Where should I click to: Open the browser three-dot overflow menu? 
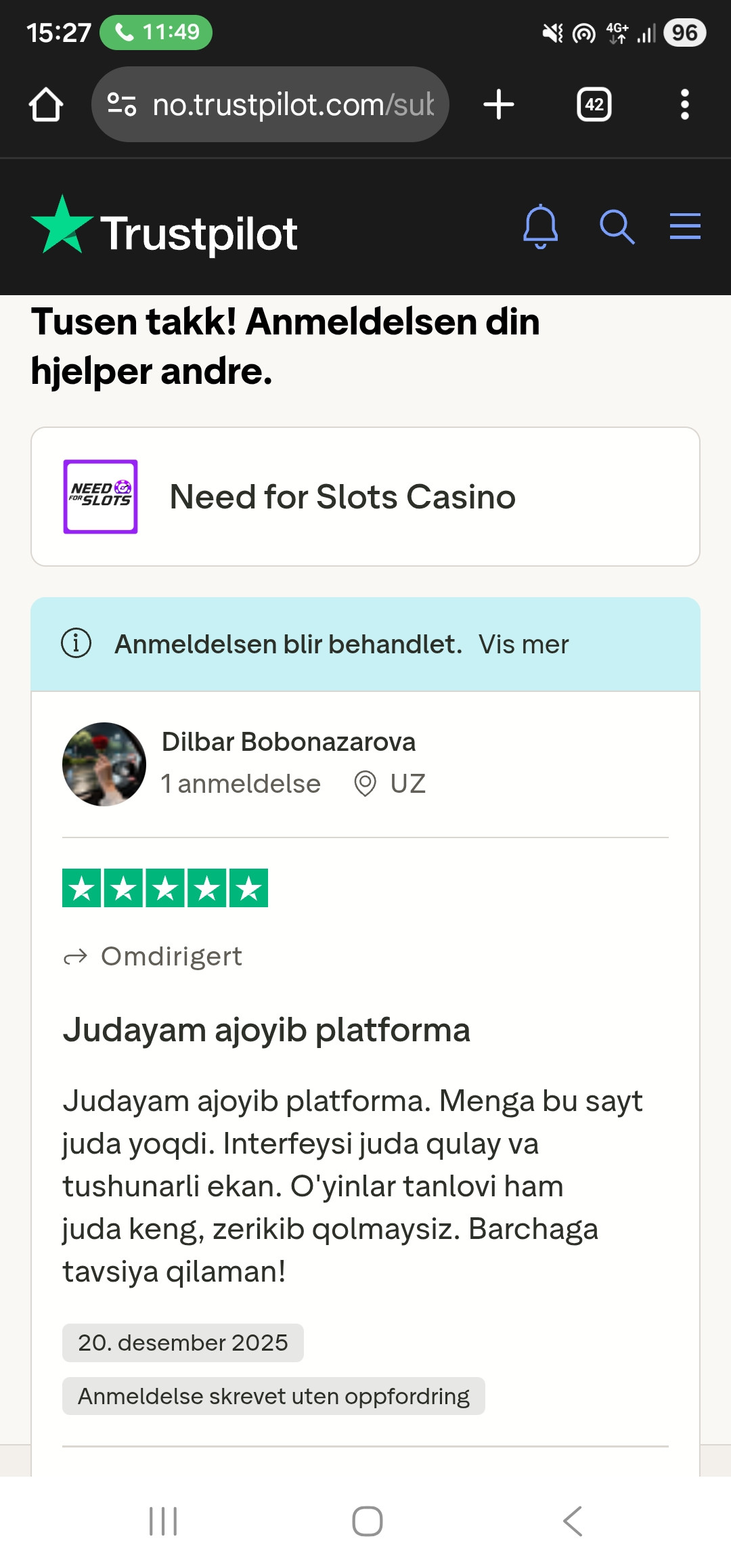(685, 104)
